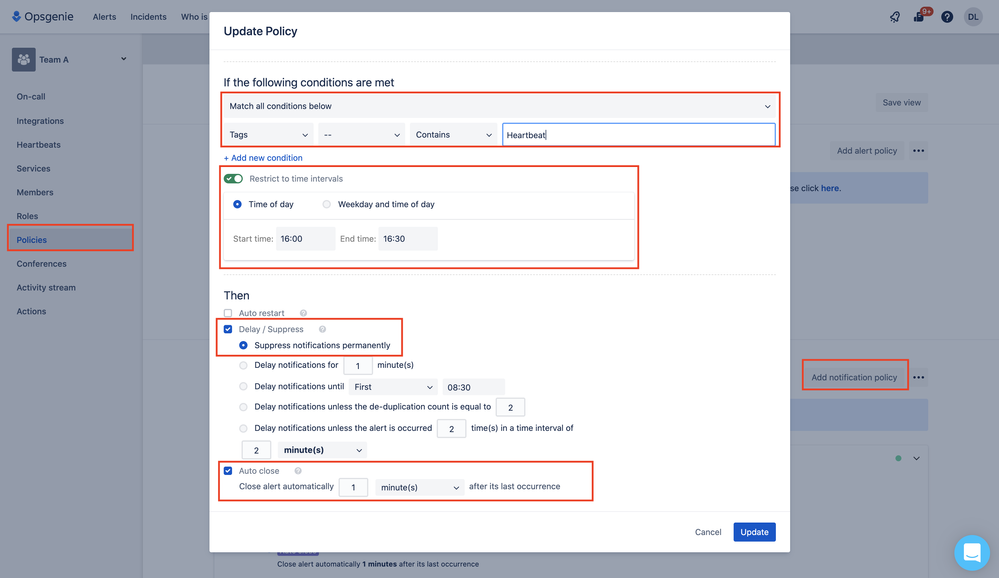Click Cancel in Update Policy dialog
The height and width of the screenshot is (578, 999).
click(x=708, y=532)
